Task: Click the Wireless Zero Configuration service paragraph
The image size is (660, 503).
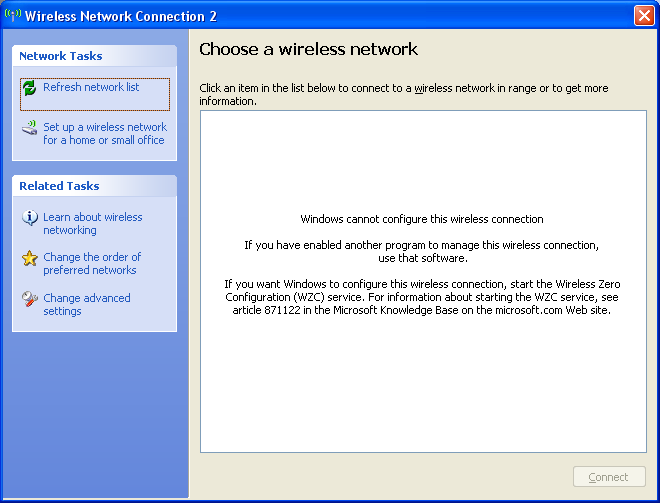Action: [422, 297]
